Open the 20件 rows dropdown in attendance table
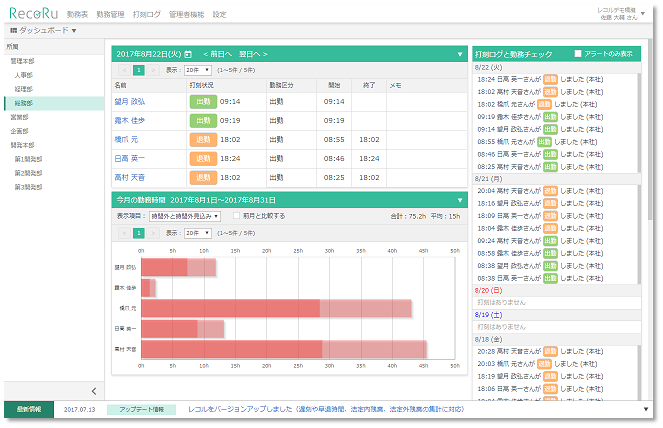 (198, 70)
